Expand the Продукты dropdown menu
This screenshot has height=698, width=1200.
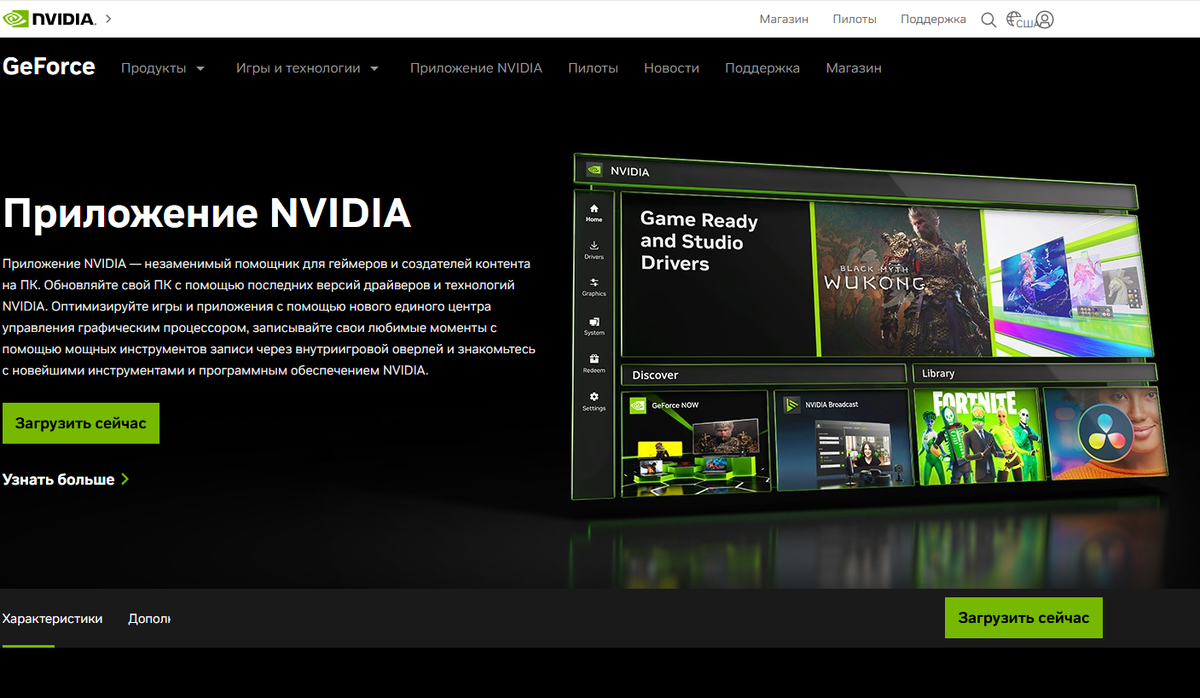(x=162, y=68)
